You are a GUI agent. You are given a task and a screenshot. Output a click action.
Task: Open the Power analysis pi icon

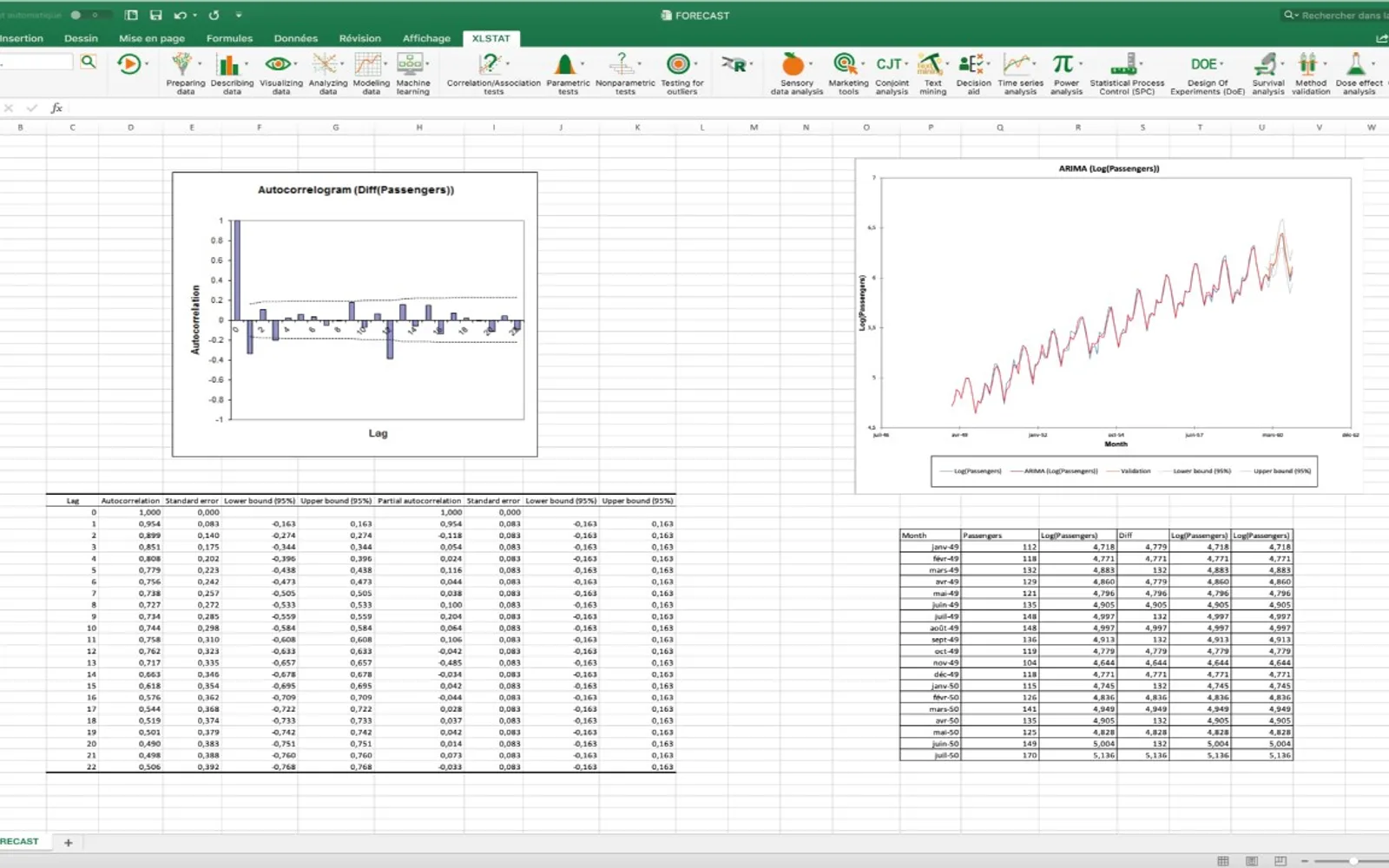point(1063,64)
